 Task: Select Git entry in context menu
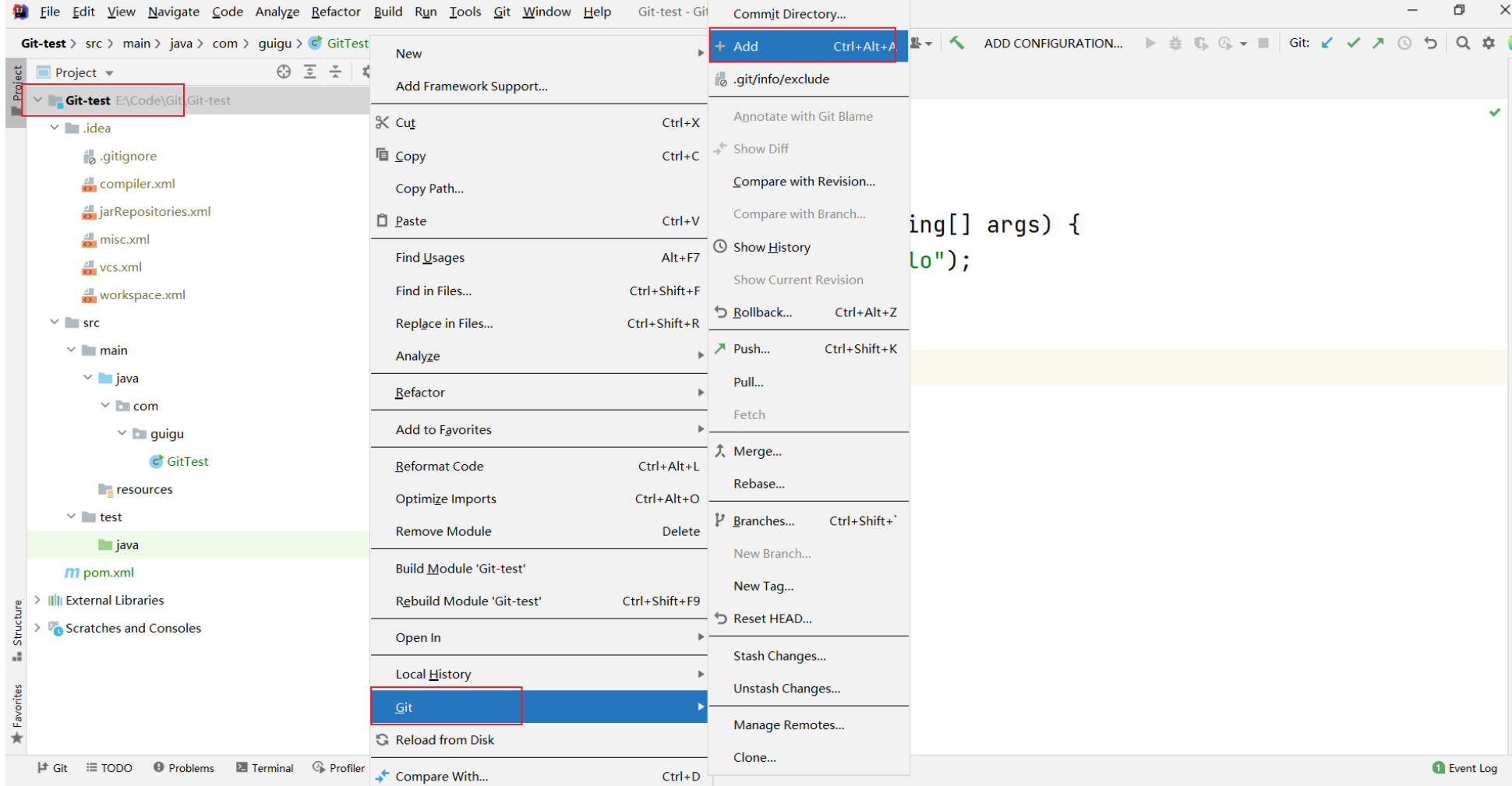pyautogui.click(x=539, y=707)
